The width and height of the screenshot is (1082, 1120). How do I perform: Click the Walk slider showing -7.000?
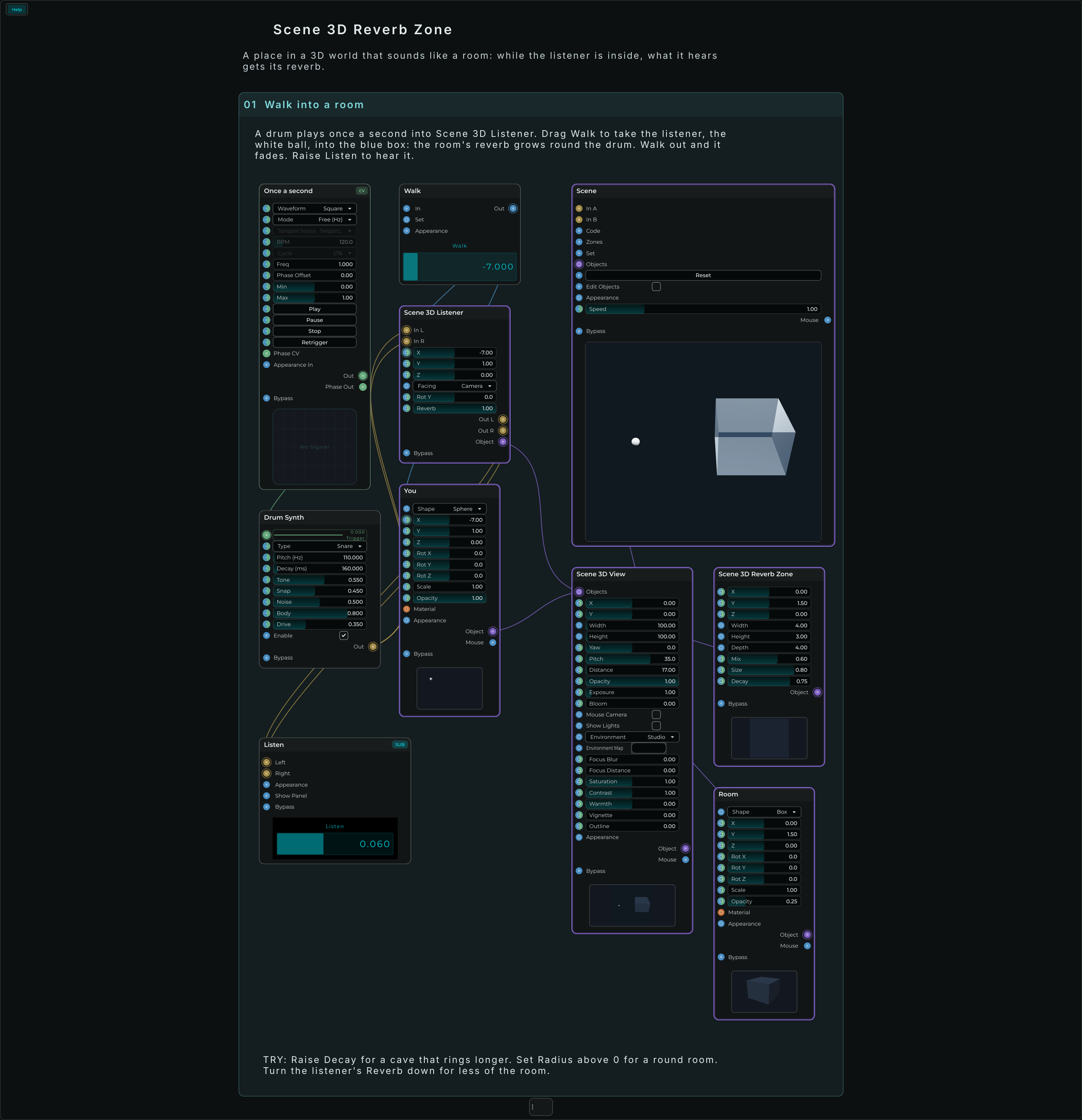point(459,267)
